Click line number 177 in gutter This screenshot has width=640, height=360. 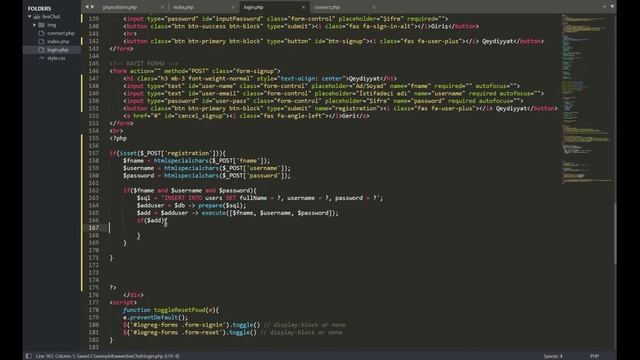(x=93, y=302)
